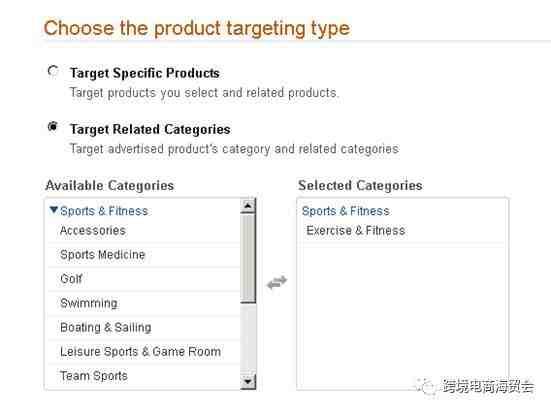
Task: Pick the Golf category
Action: 144,279
